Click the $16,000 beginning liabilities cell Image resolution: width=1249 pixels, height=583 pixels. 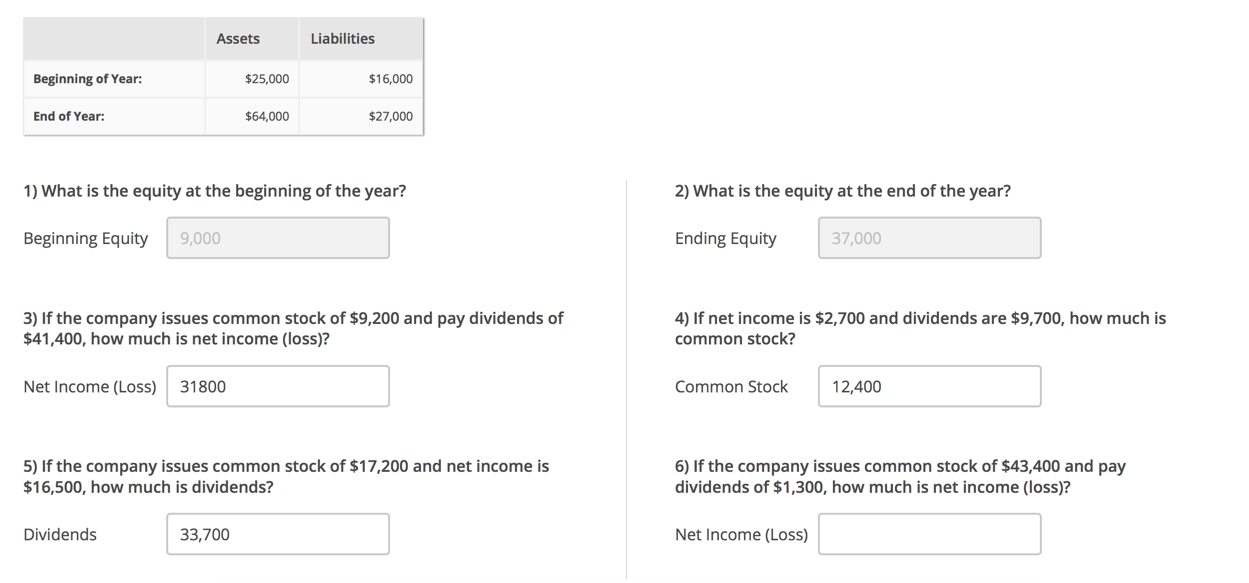[361, 79]
